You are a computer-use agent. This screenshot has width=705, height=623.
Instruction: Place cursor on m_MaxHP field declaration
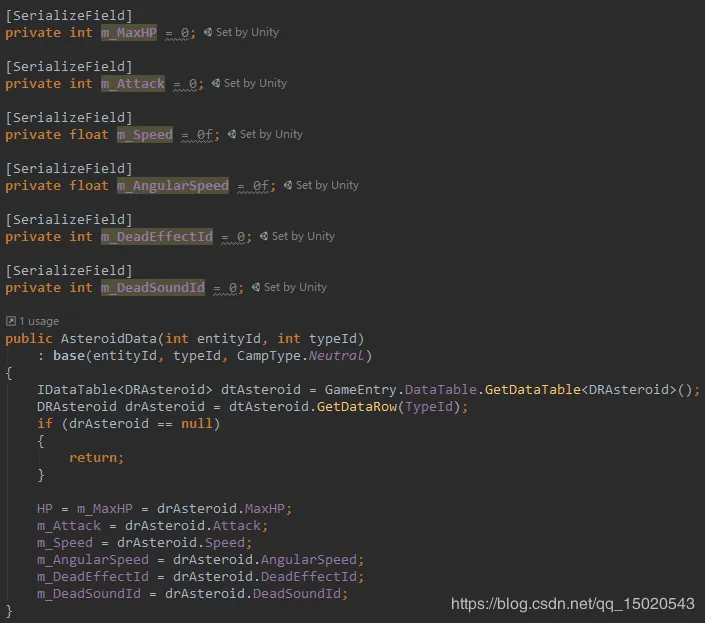coord(129,33)
